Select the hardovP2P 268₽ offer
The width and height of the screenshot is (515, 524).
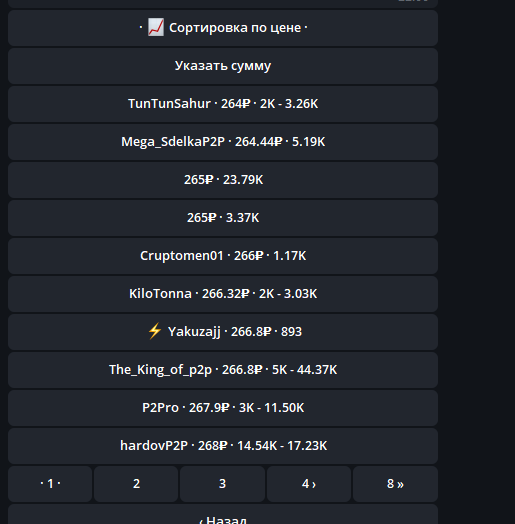pos(223,446)
